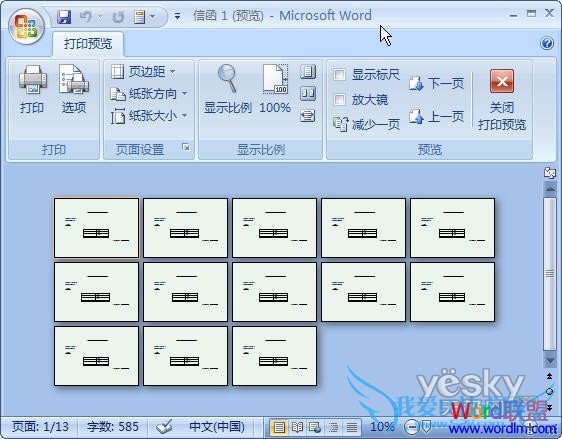Select the last page thumbnail in third row

[x=275, y=356]
